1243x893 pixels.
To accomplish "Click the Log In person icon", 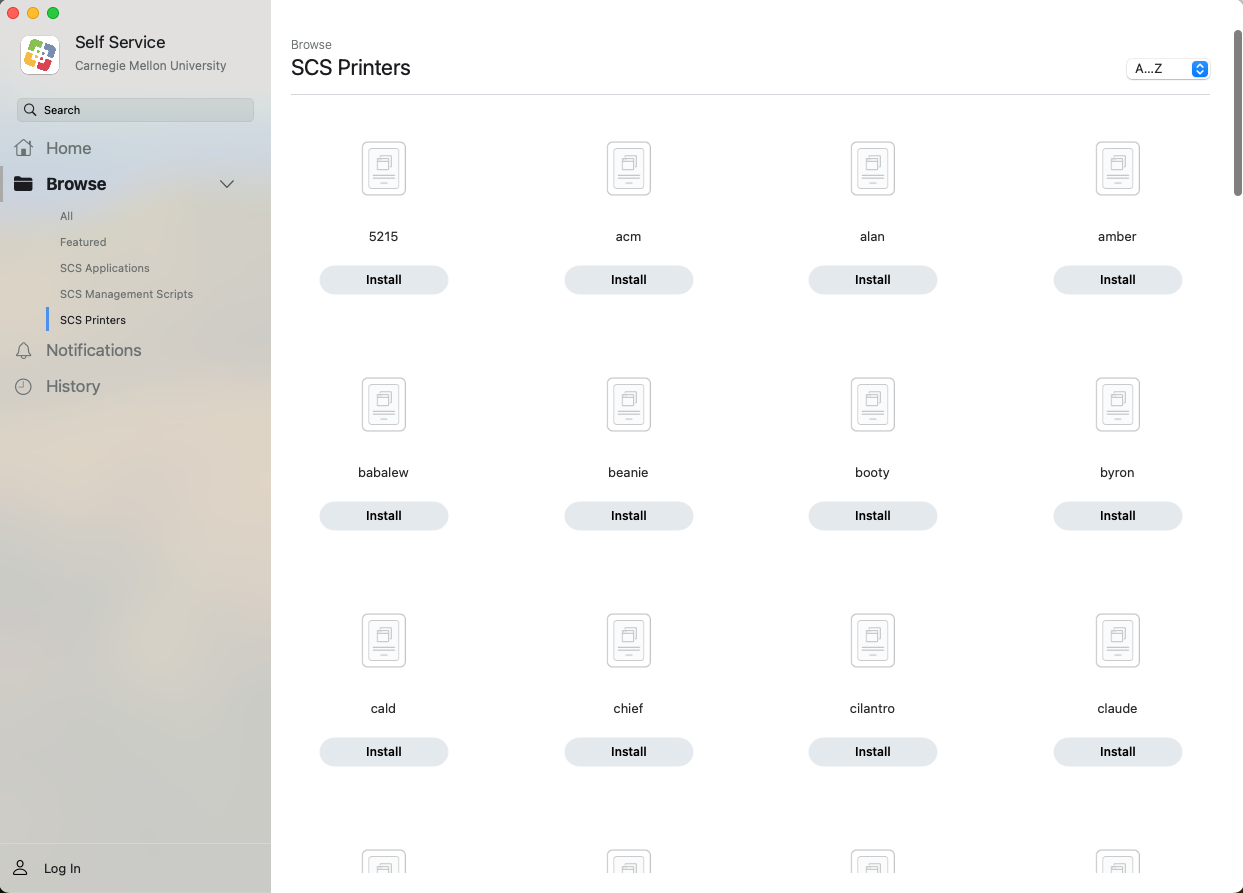I will pos(21,868).
